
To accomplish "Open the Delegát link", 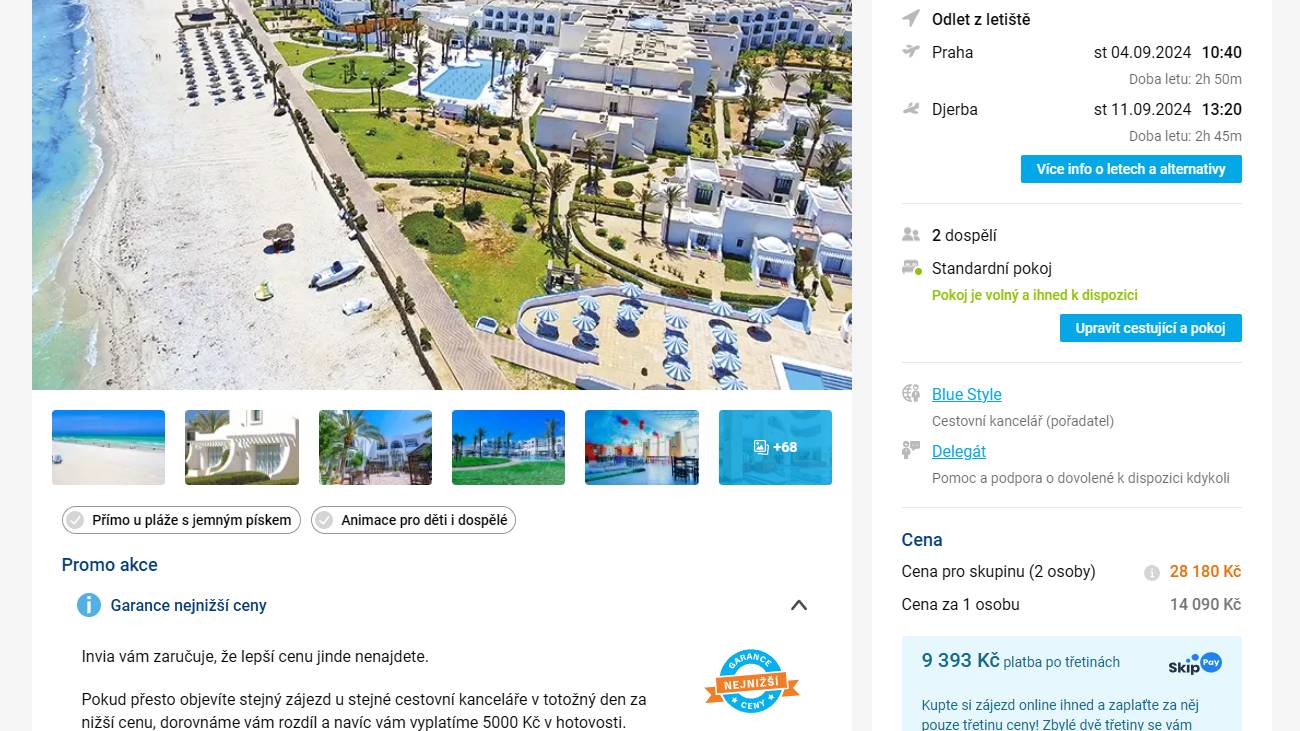I will click(959, 451).
